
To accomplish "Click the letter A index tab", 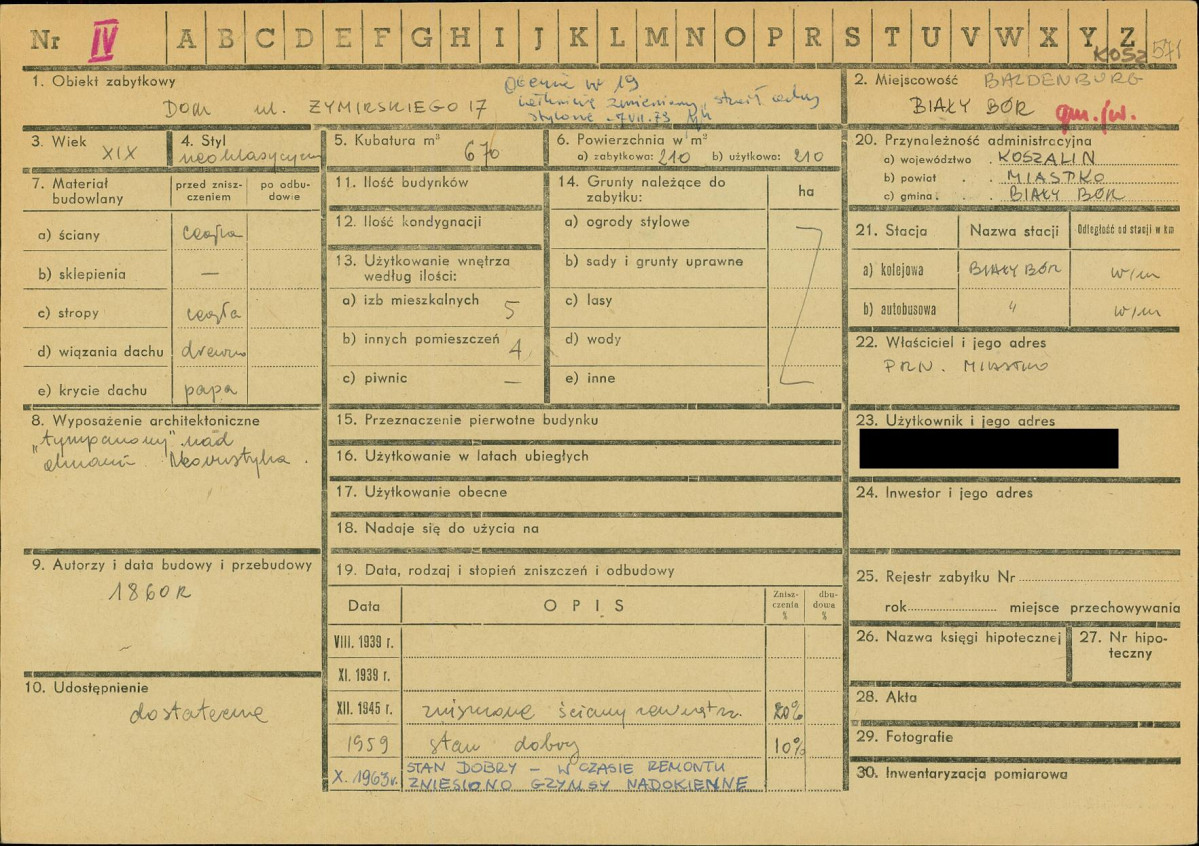I will [x=187, y=37].
